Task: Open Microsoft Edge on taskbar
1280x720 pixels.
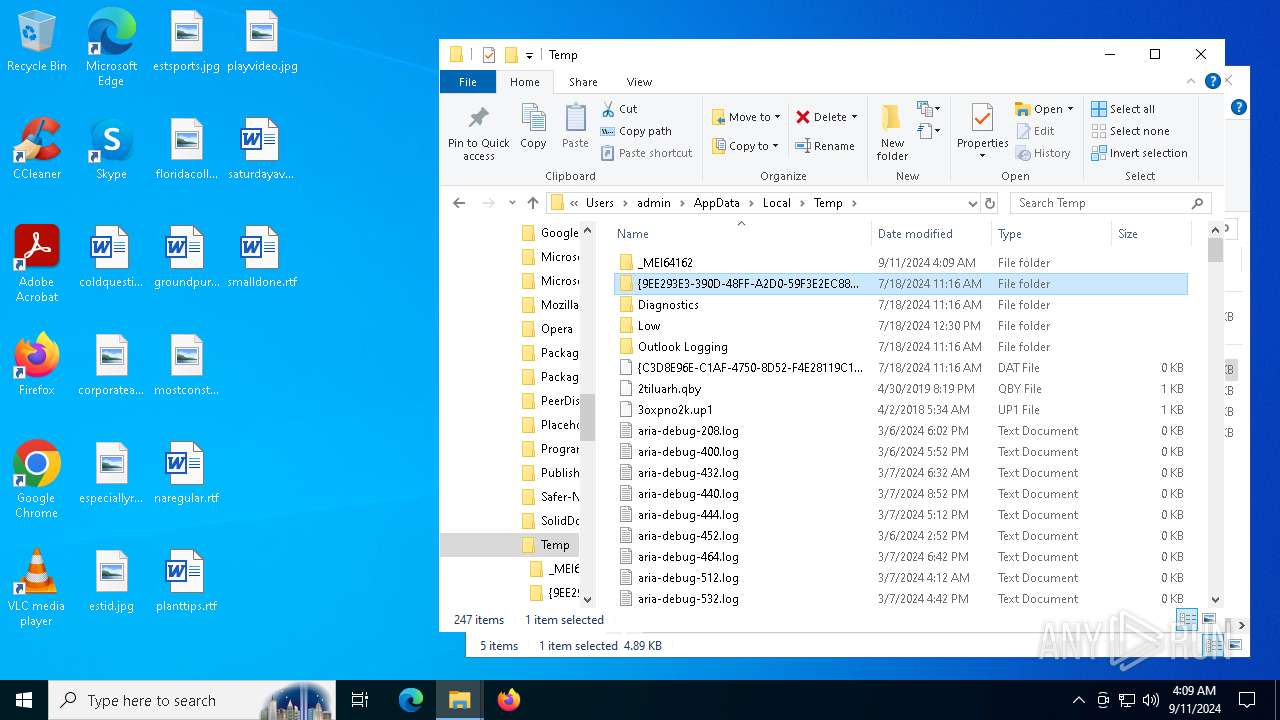Action: (x=411, y=700)
